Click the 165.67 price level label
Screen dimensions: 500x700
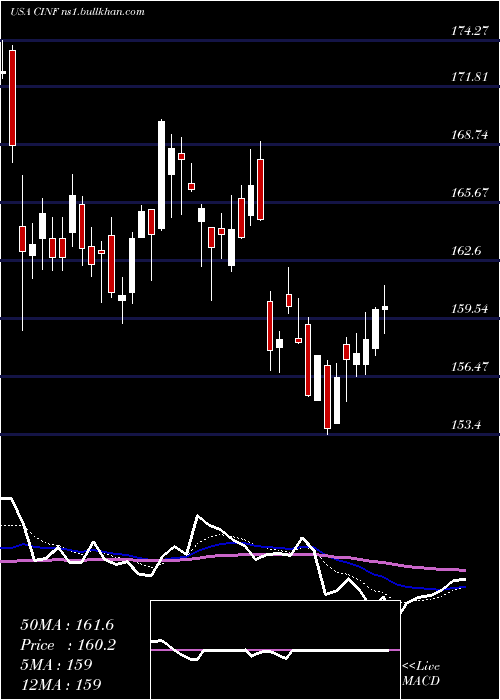point(469,193)
